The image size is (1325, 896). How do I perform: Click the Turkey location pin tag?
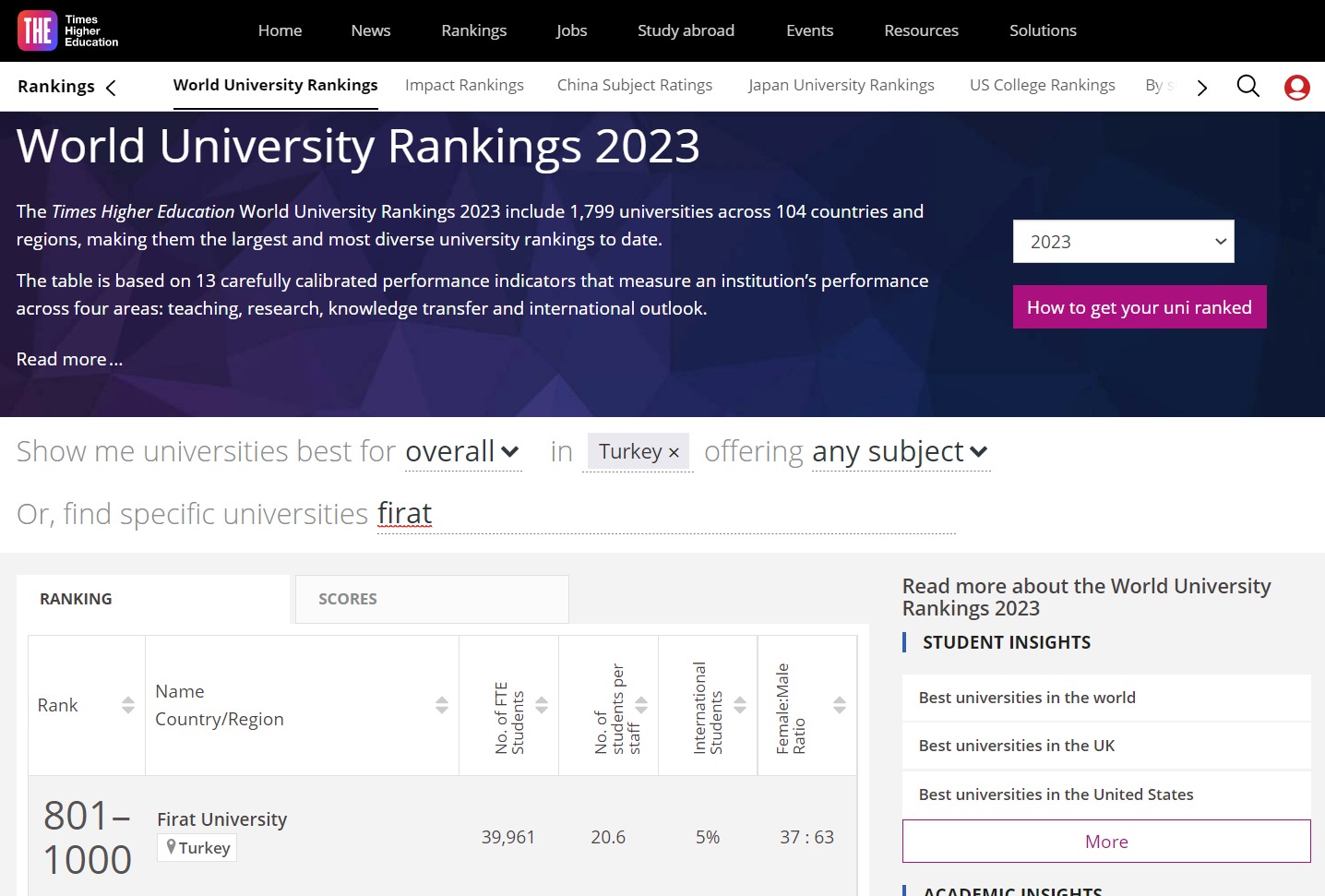pos(197,847)
